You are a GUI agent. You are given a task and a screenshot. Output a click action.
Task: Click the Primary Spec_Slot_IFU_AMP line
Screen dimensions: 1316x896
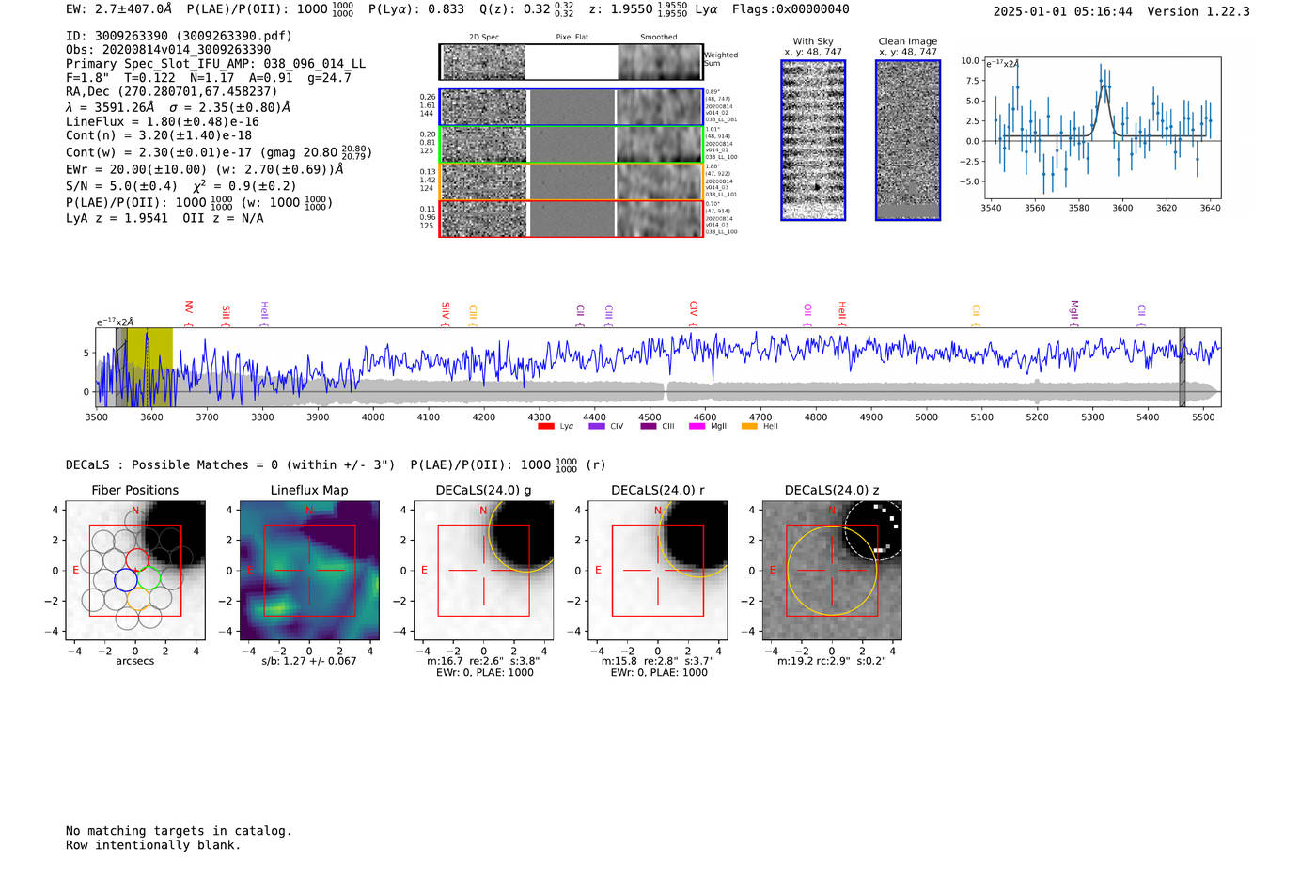(x=216, y=64)
